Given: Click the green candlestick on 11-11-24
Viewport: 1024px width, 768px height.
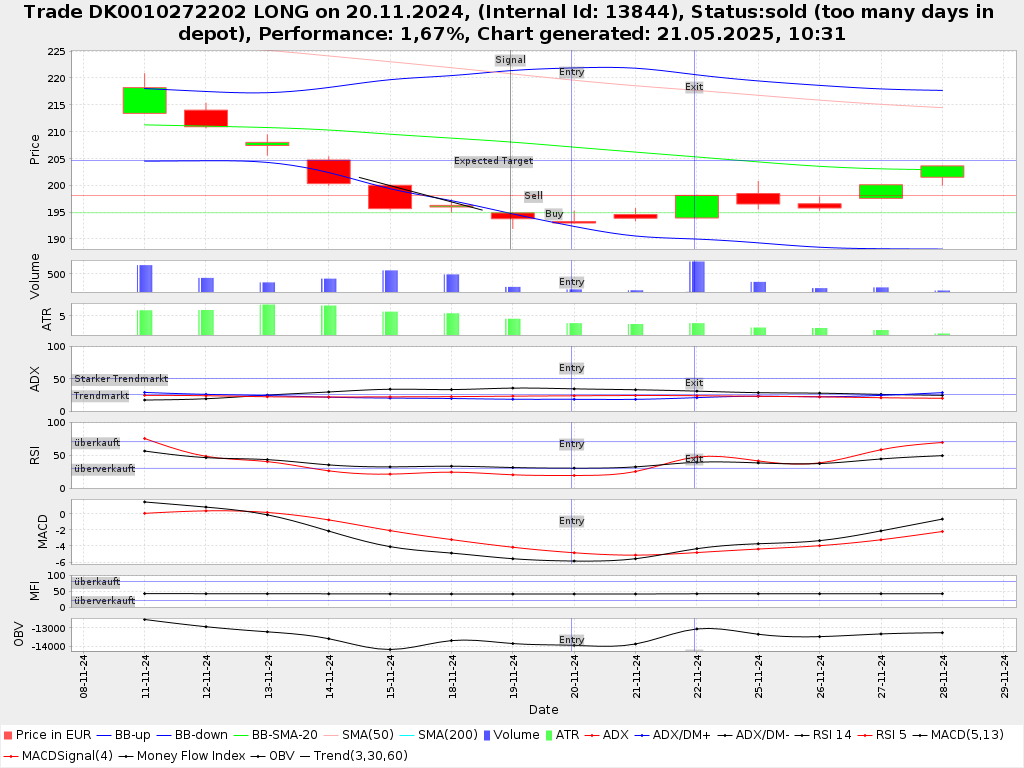Looking at the screenshot, I should [x=144, y=100].
